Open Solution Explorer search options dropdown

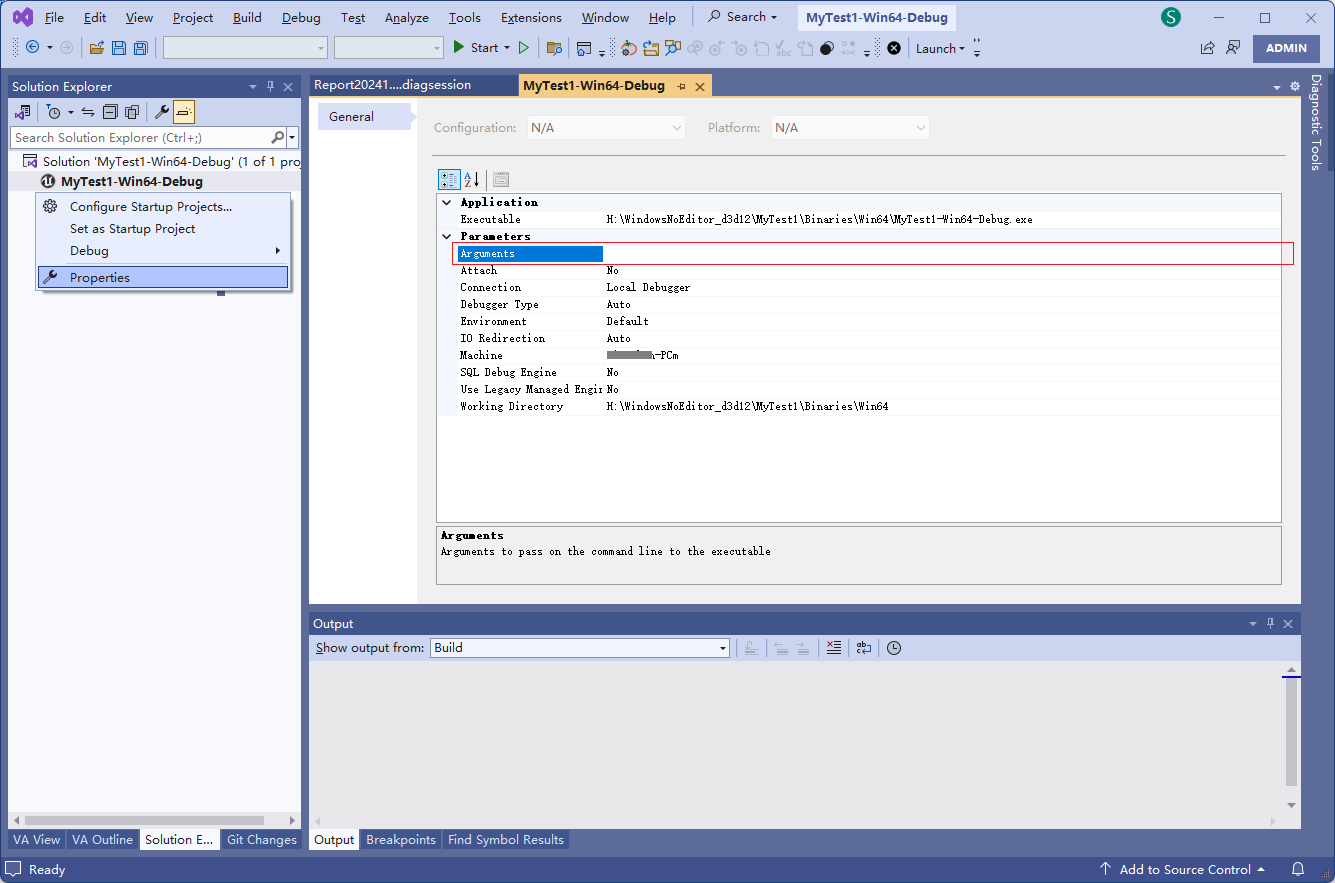pos(292,137)
